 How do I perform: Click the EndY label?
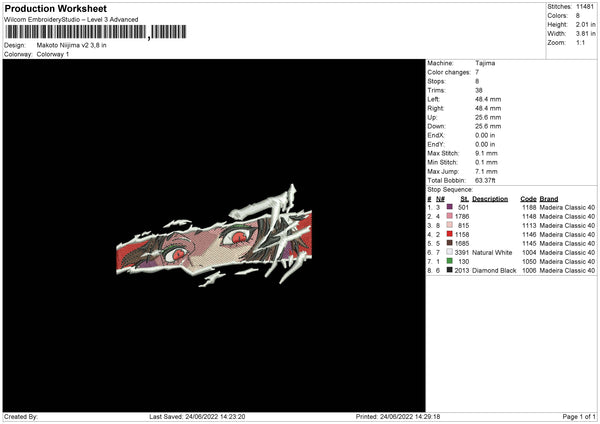click(436, 144)
